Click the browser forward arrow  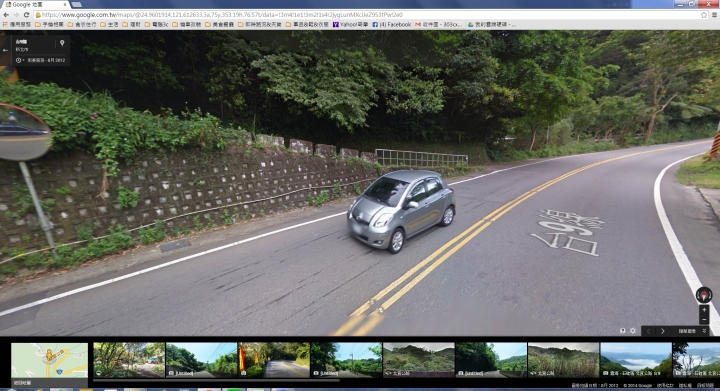pos(16,15)
